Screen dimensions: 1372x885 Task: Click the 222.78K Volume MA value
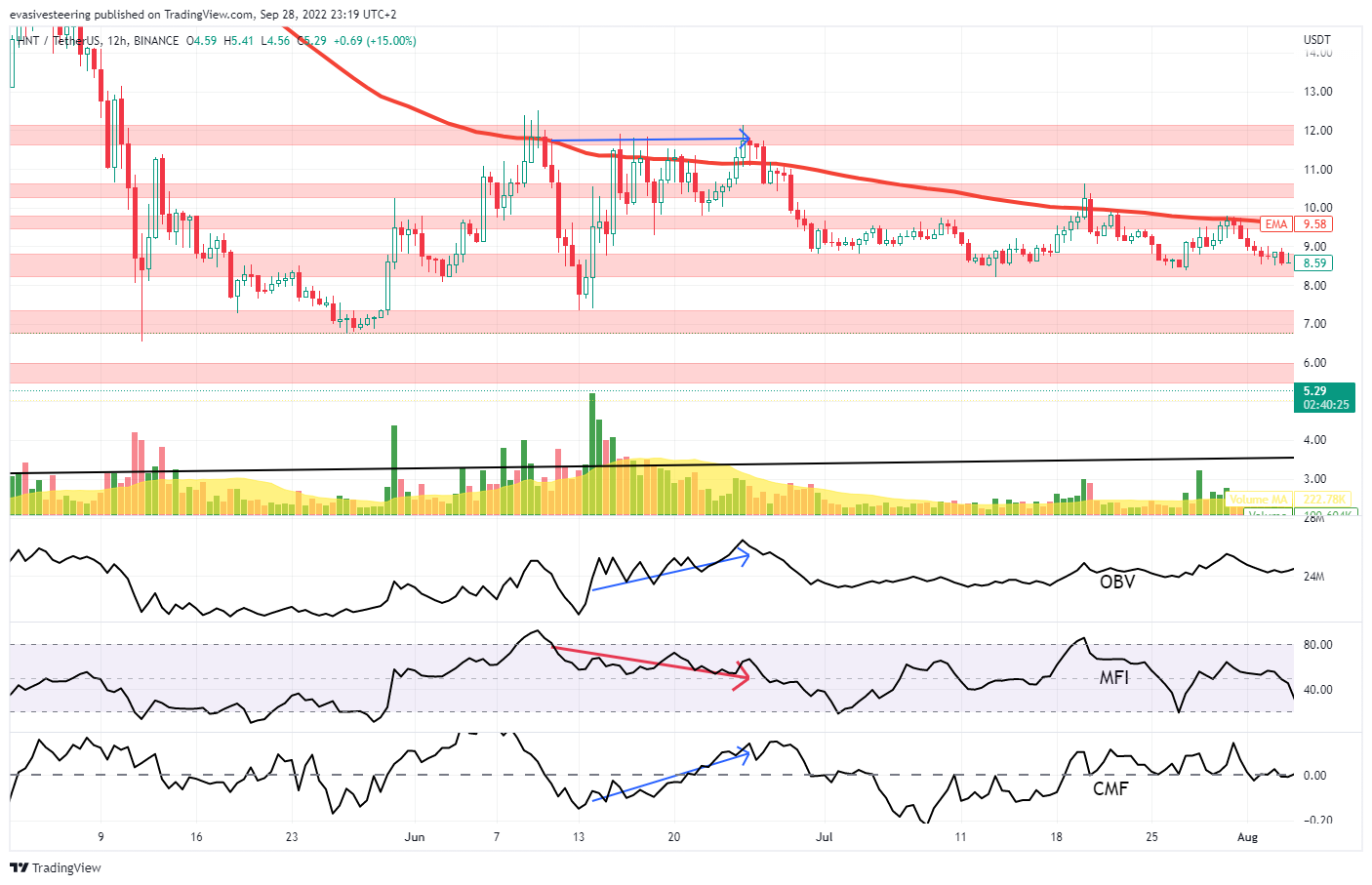[x=1324, y=499]
